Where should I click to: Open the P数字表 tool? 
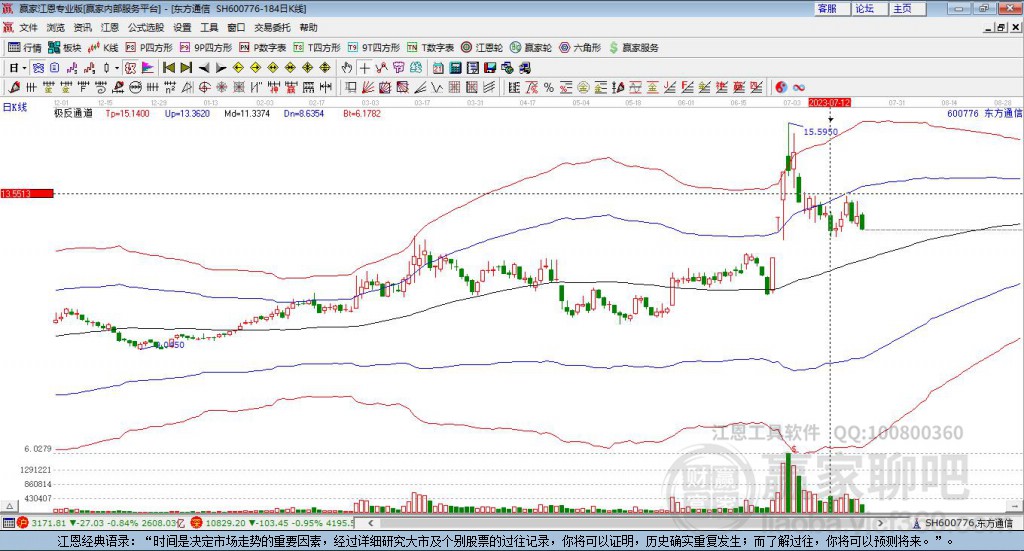point(263,48)
